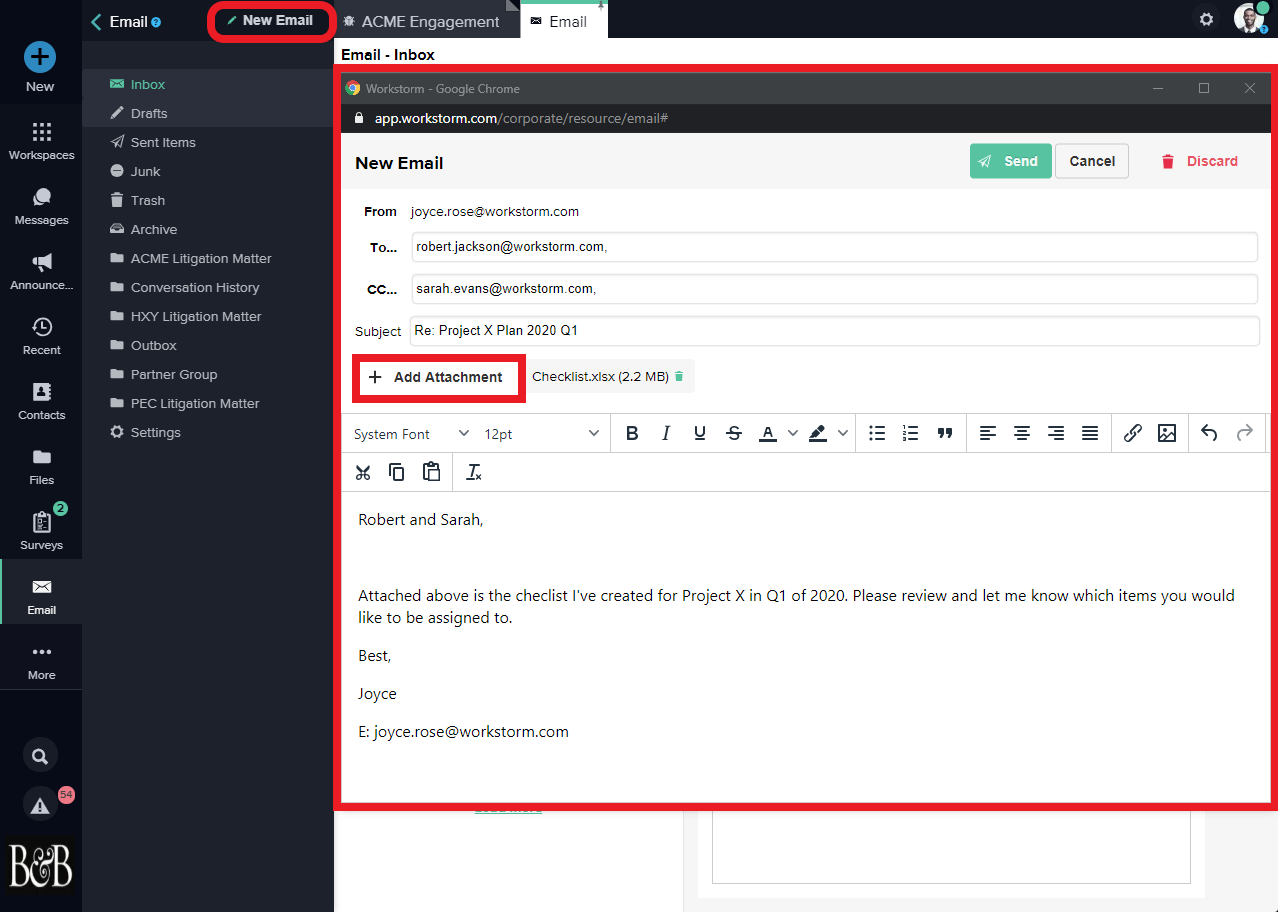This screenshot has height=912, width=1278.
Task: Click the search magnifier icon in sidebar
Action: click(40, 756)
